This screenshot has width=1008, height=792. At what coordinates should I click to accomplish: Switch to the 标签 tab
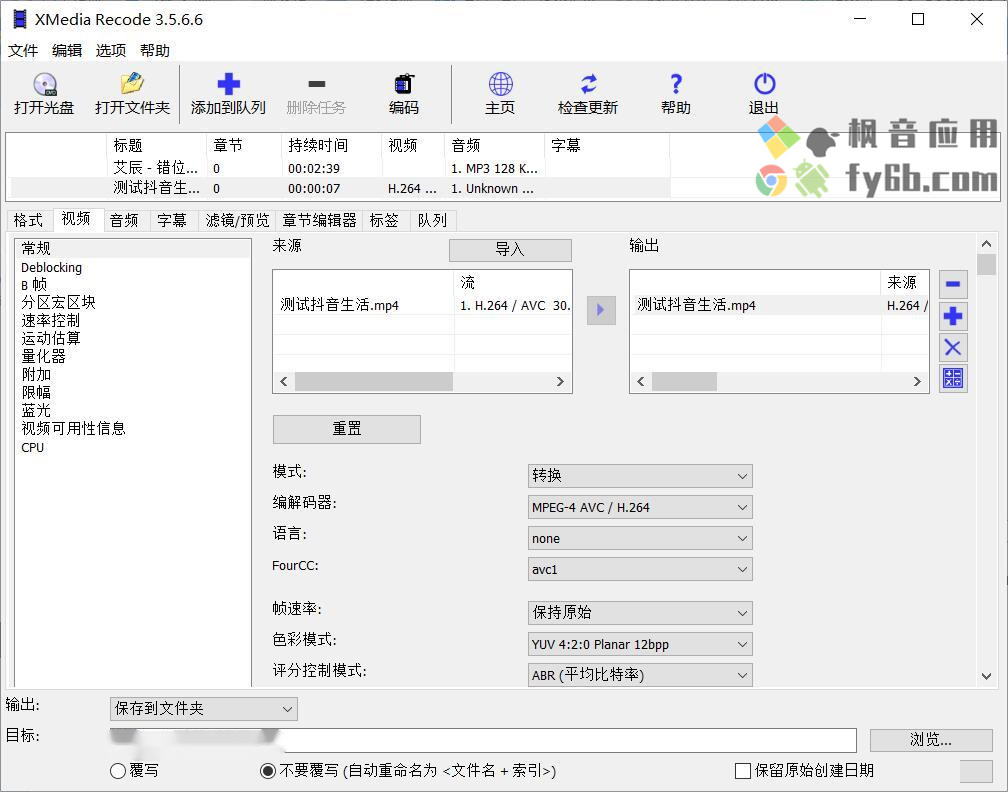point(384,220)
